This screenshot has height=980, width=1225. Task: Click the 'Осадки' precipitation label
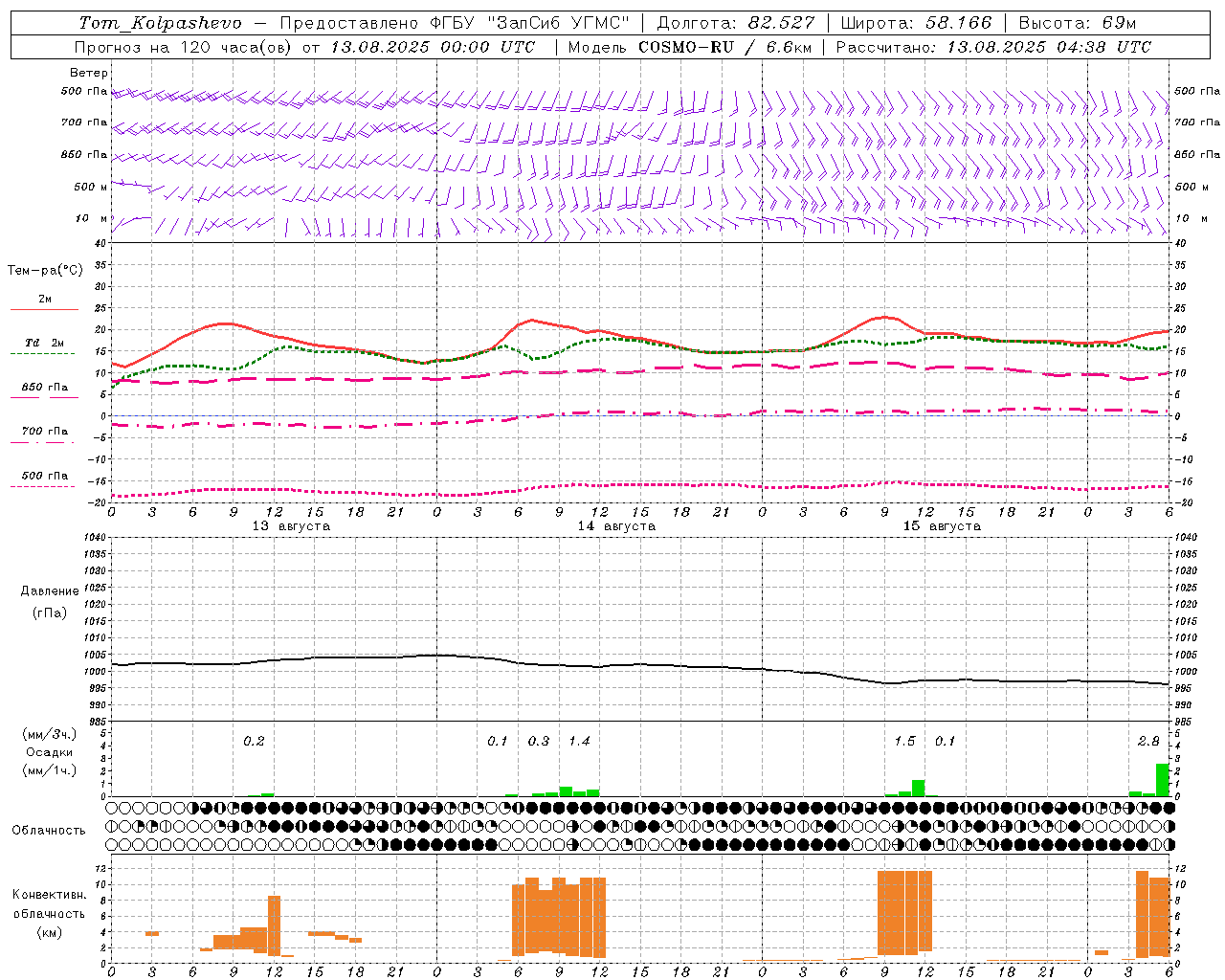click(49, 752)
